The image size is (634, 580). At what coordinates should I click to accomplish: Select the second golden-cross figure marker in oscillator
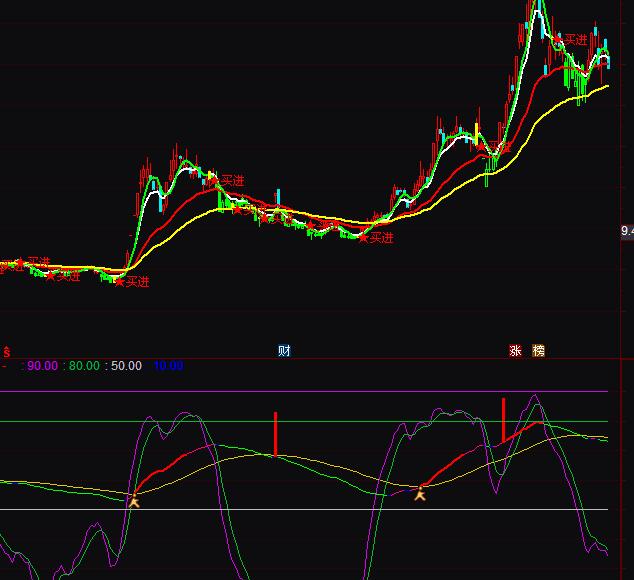(x=420, y=493)
